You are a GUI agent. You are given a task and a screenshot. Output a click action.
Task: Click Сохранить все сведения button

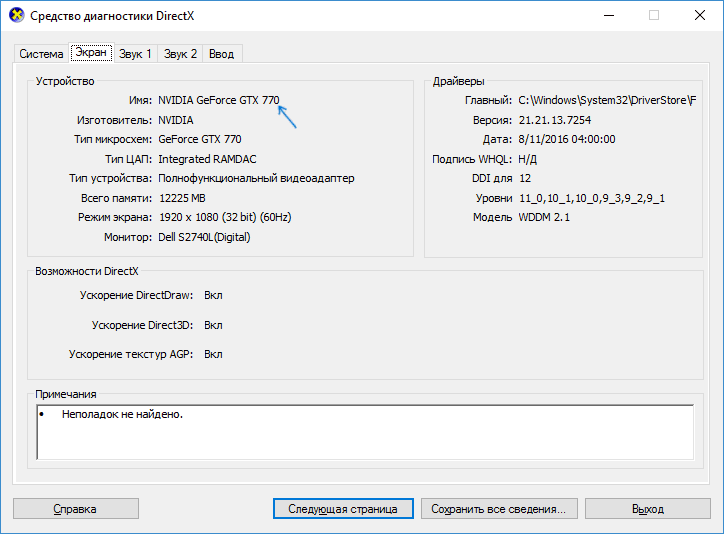pyautogui.click(x=499, y=509)
